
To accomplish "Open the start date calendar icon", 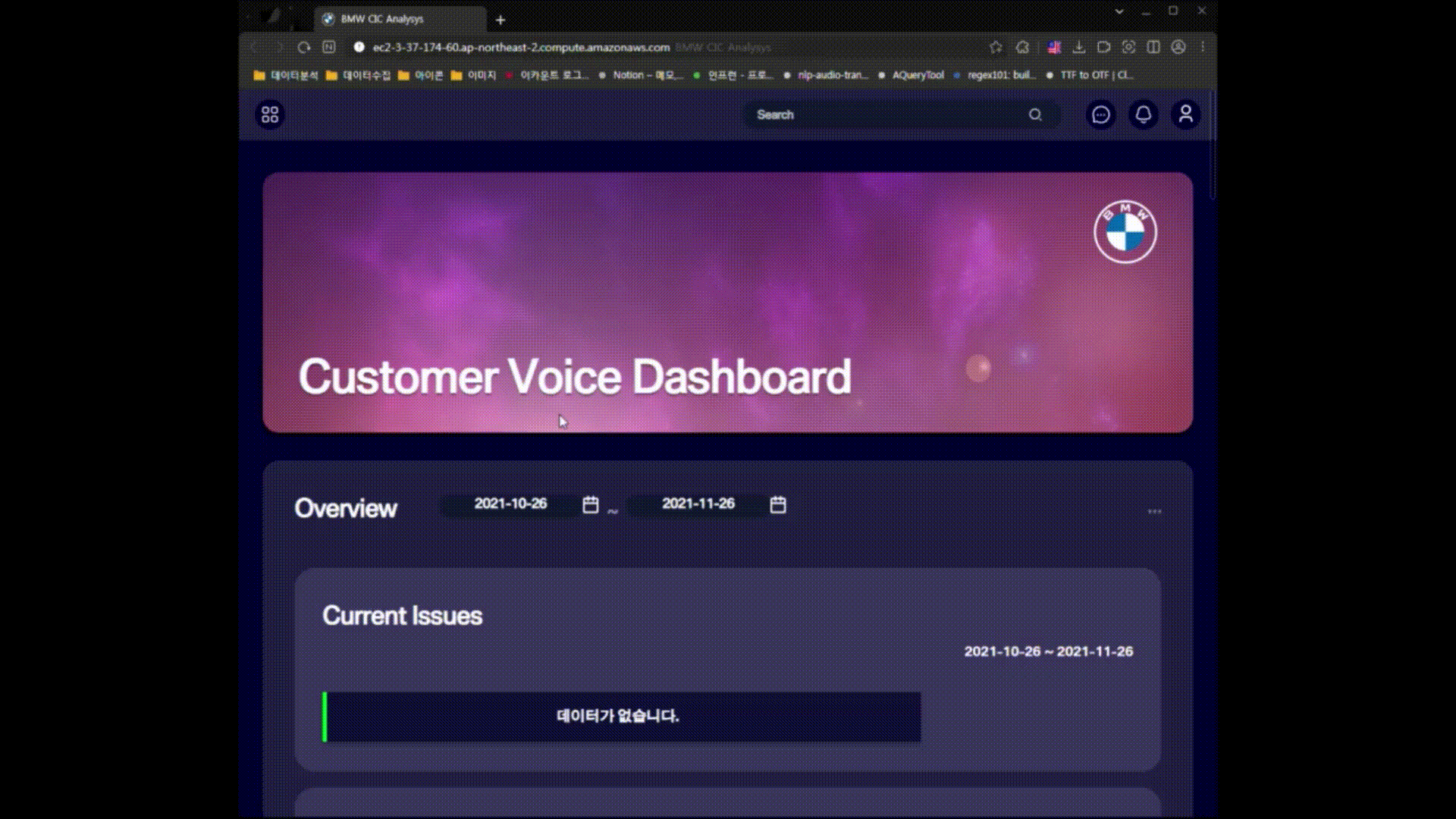I will click(x=591, y=504).
